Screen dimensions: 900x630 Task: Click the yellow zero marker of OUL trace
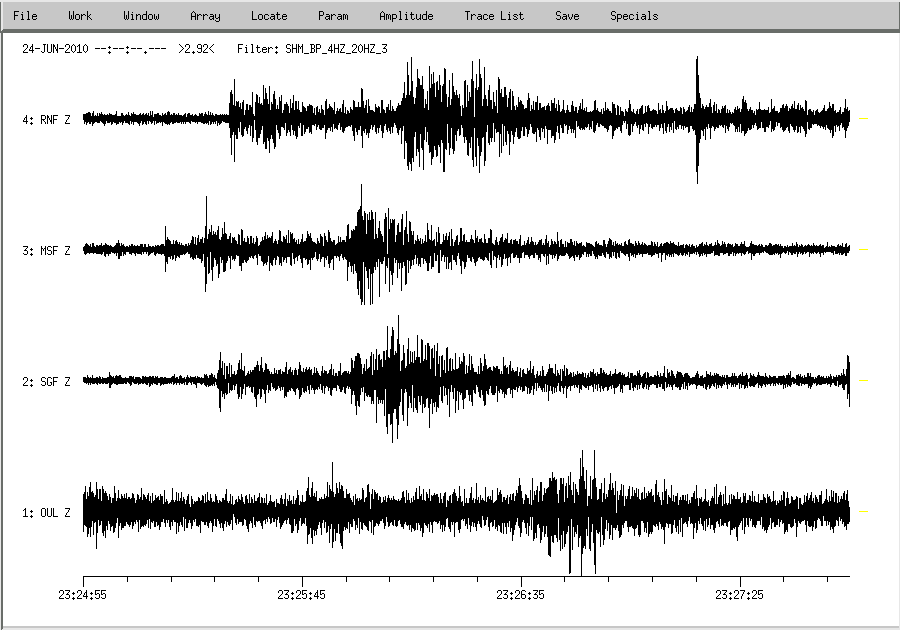[x=863, y=511]
